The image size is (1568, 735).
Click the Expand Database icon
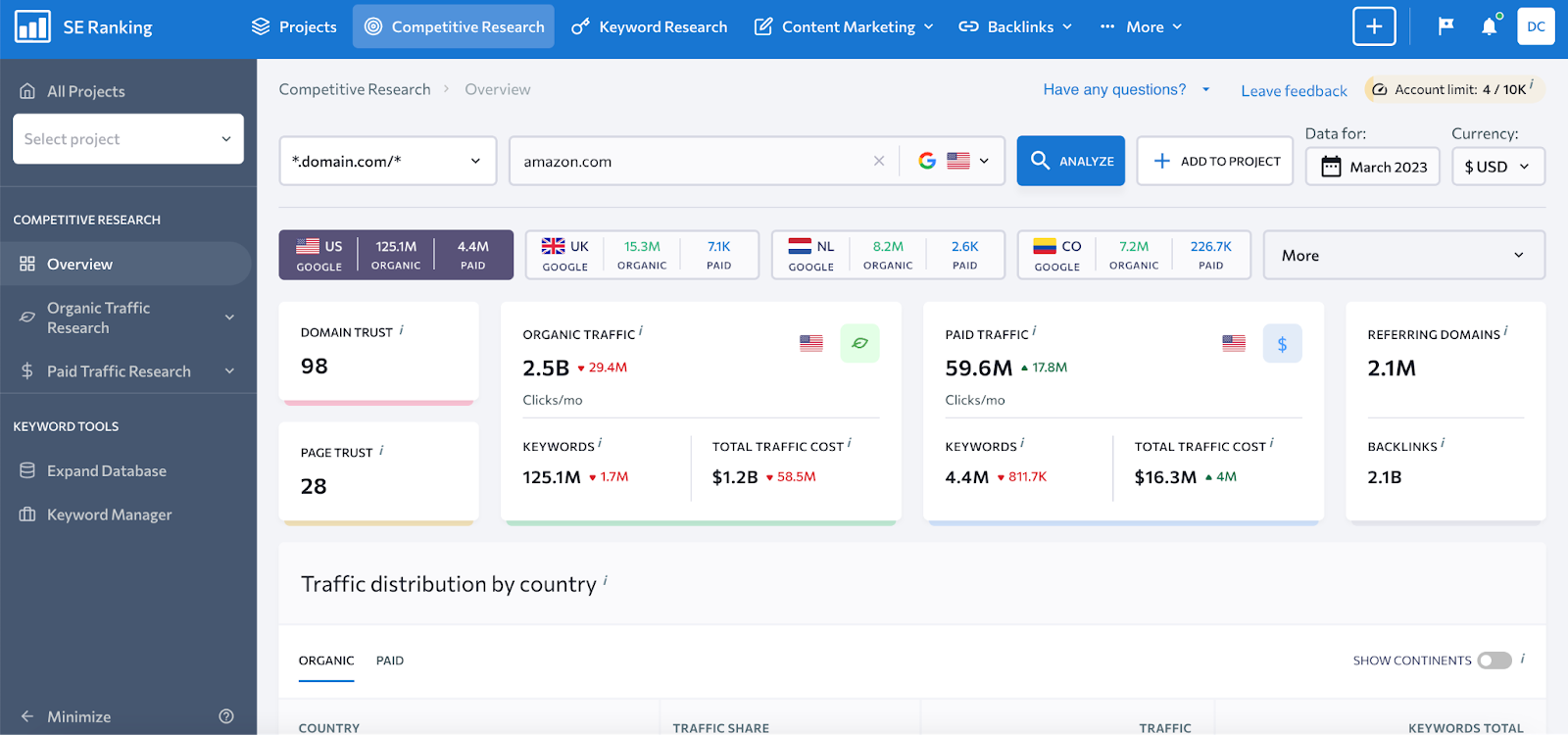click(x=27, y=470)
